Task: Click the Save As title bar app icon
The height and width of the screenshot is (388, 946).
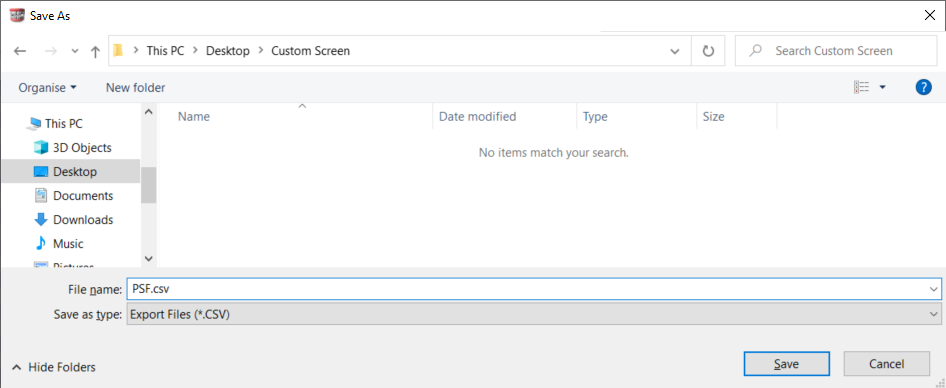Action: click(18, 16)
